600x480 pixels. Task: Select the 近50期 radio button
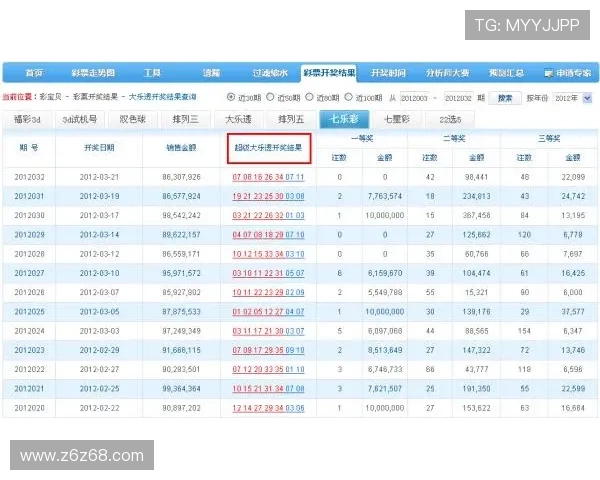[270, 97]
